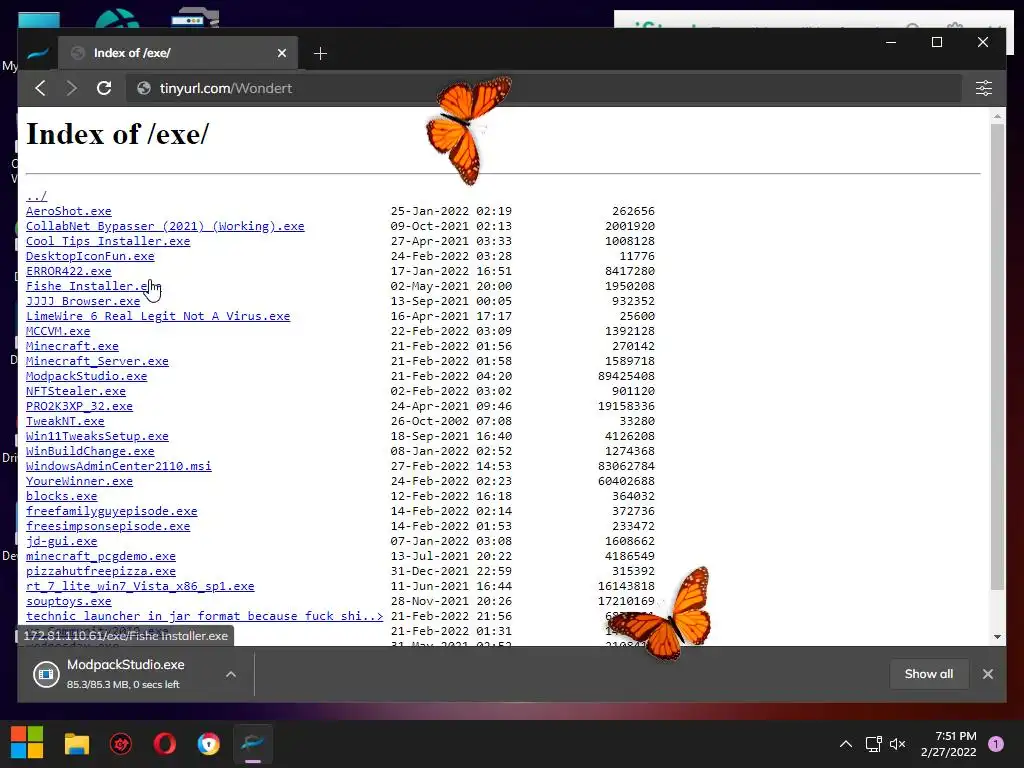Download the Minecraft.exe file
Screen dimensions: 1024x768
[x=72, y=346]
